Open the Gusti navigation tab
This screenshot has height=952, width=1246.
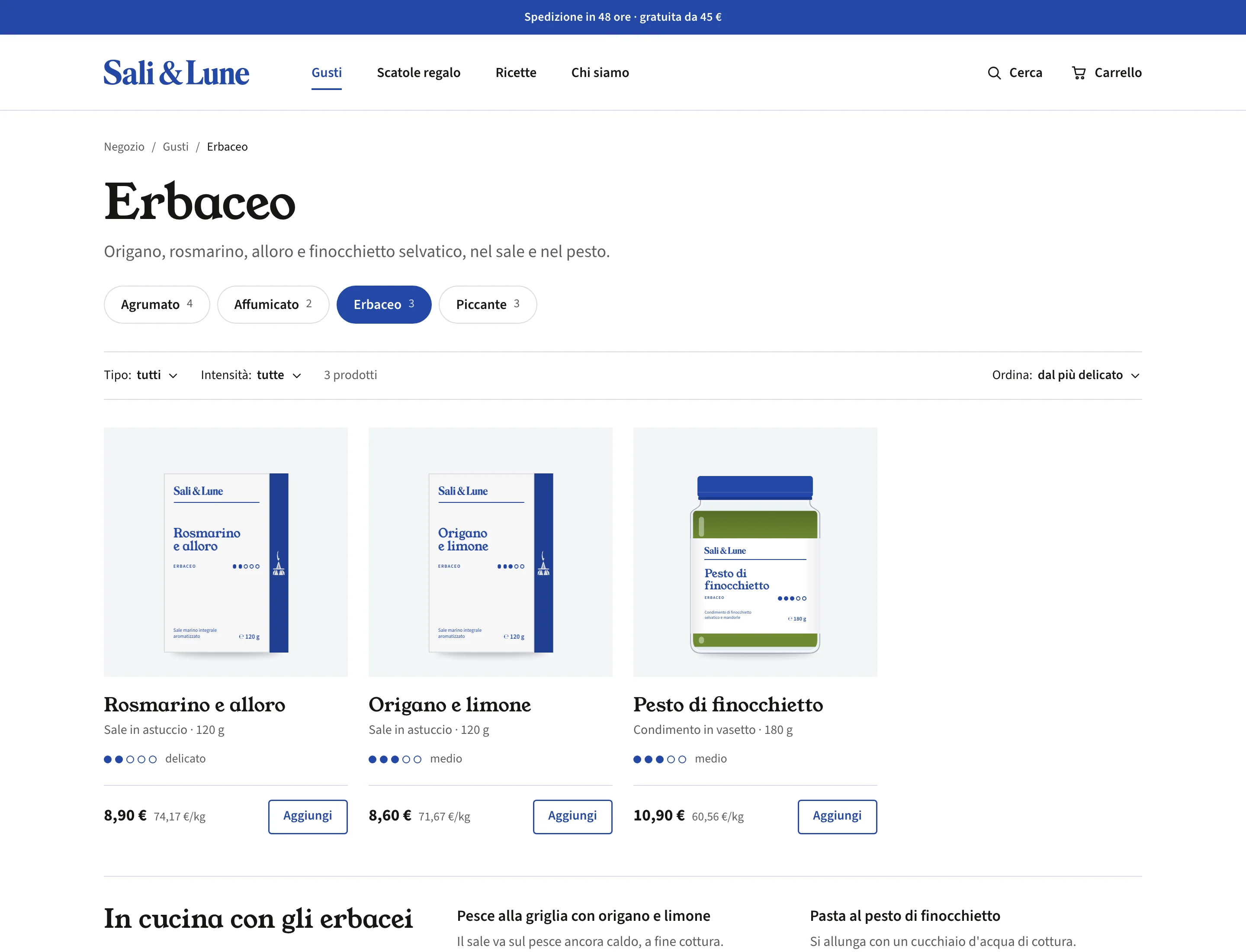326,73
